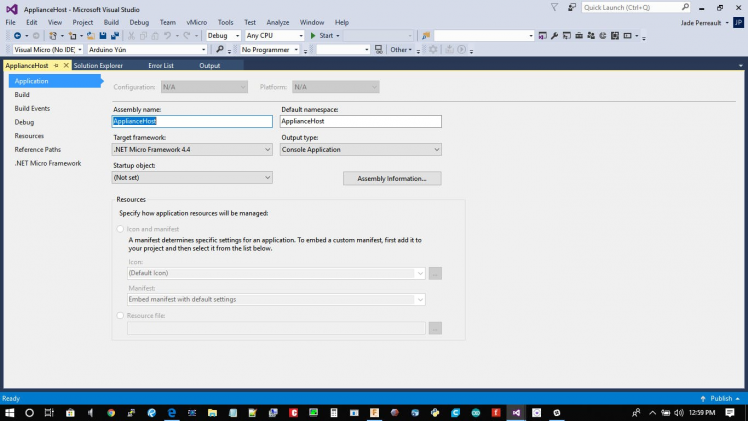Select the Icon and manifest radio button
This screenshot has width=748, height=421.
point(121,229)
